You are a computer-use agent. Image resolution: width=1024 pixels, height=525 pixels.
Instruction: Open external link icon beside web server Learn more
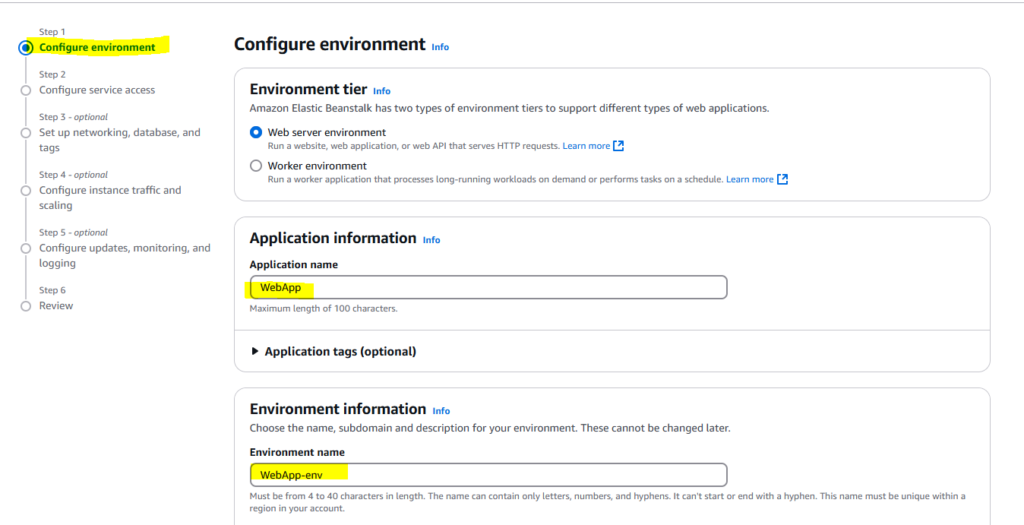click(619, 146)
